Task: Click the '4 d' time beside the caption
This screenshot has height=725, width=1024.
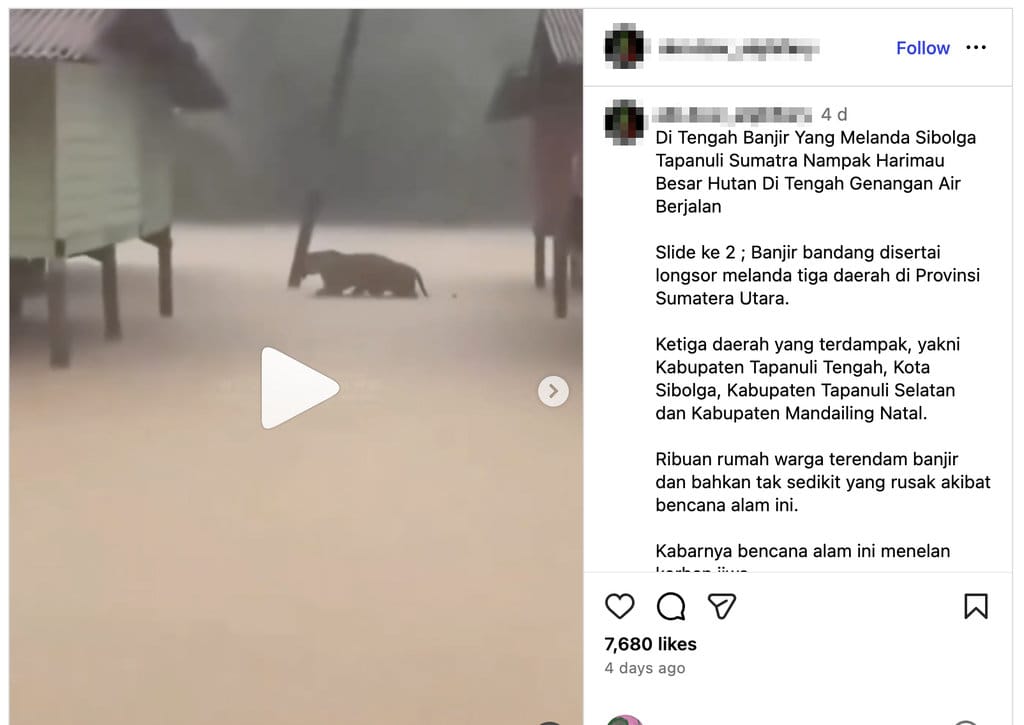Action: click(834, 115)
